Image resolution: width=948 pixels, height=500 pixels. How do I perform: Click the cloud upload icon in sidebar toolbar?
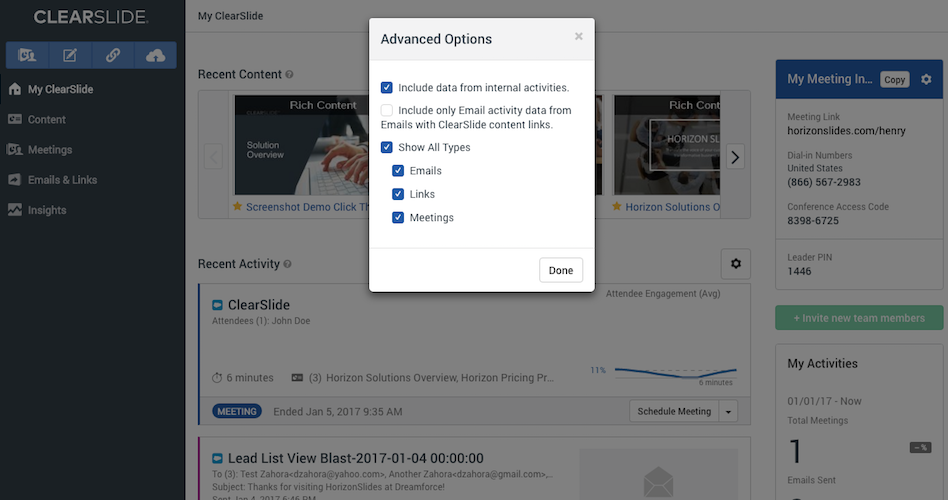pyautogui.click(x=155, y=55)
